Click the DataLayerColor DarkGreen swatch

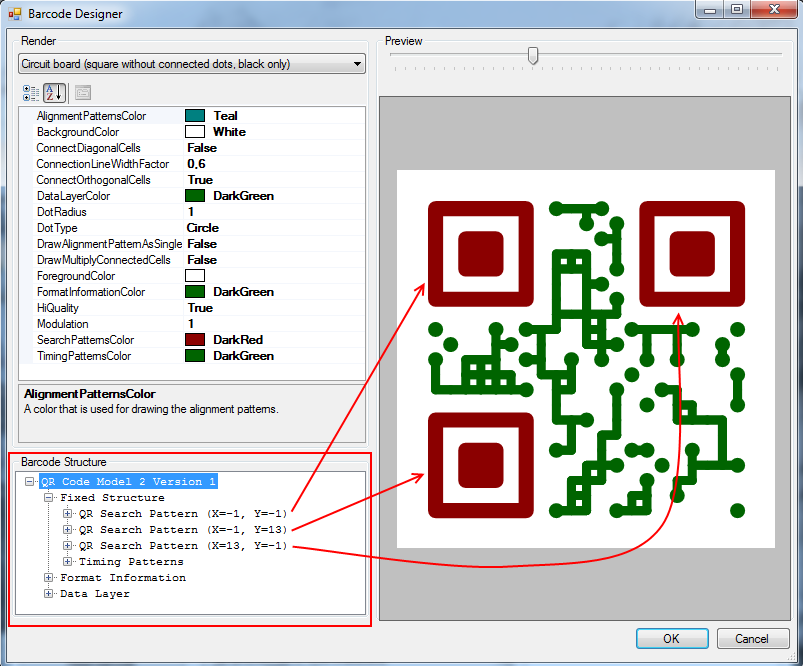[x=195, y=196]
